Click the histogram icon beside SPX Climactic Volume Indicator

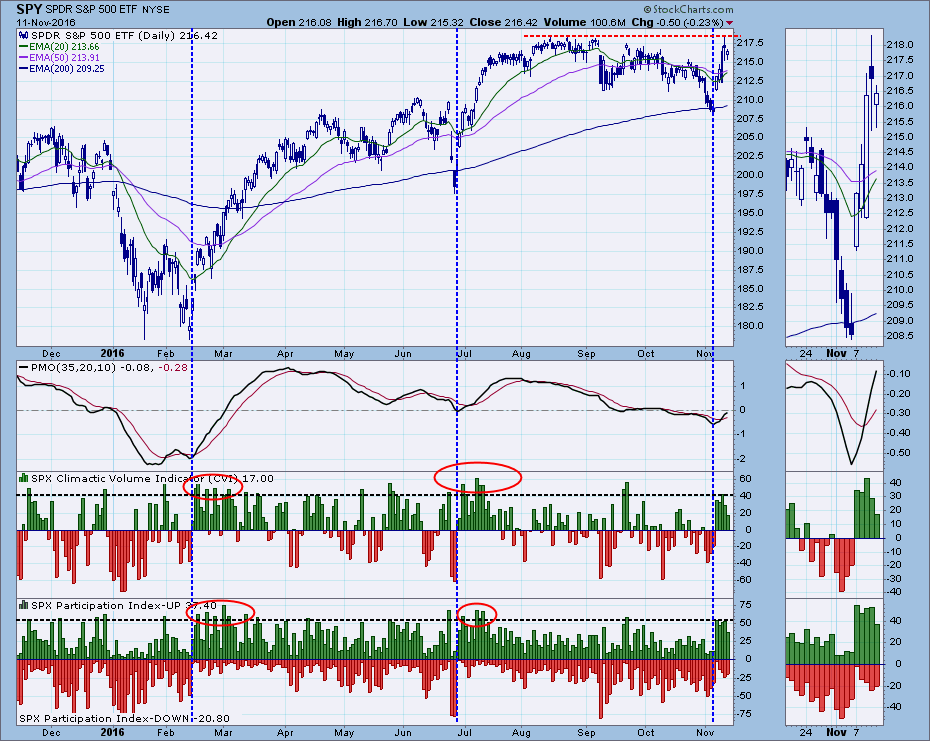coord(24,478)
